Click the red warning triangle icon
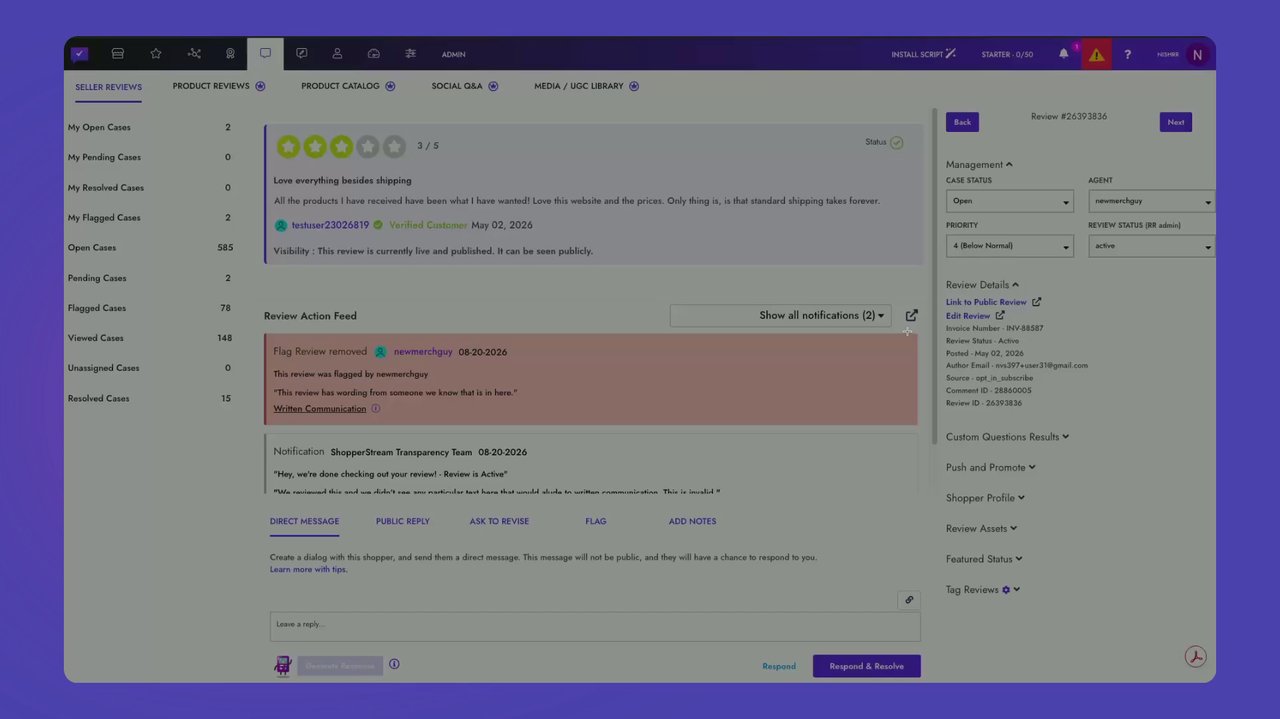The image size is (1280, 719). click(1097, 55)
